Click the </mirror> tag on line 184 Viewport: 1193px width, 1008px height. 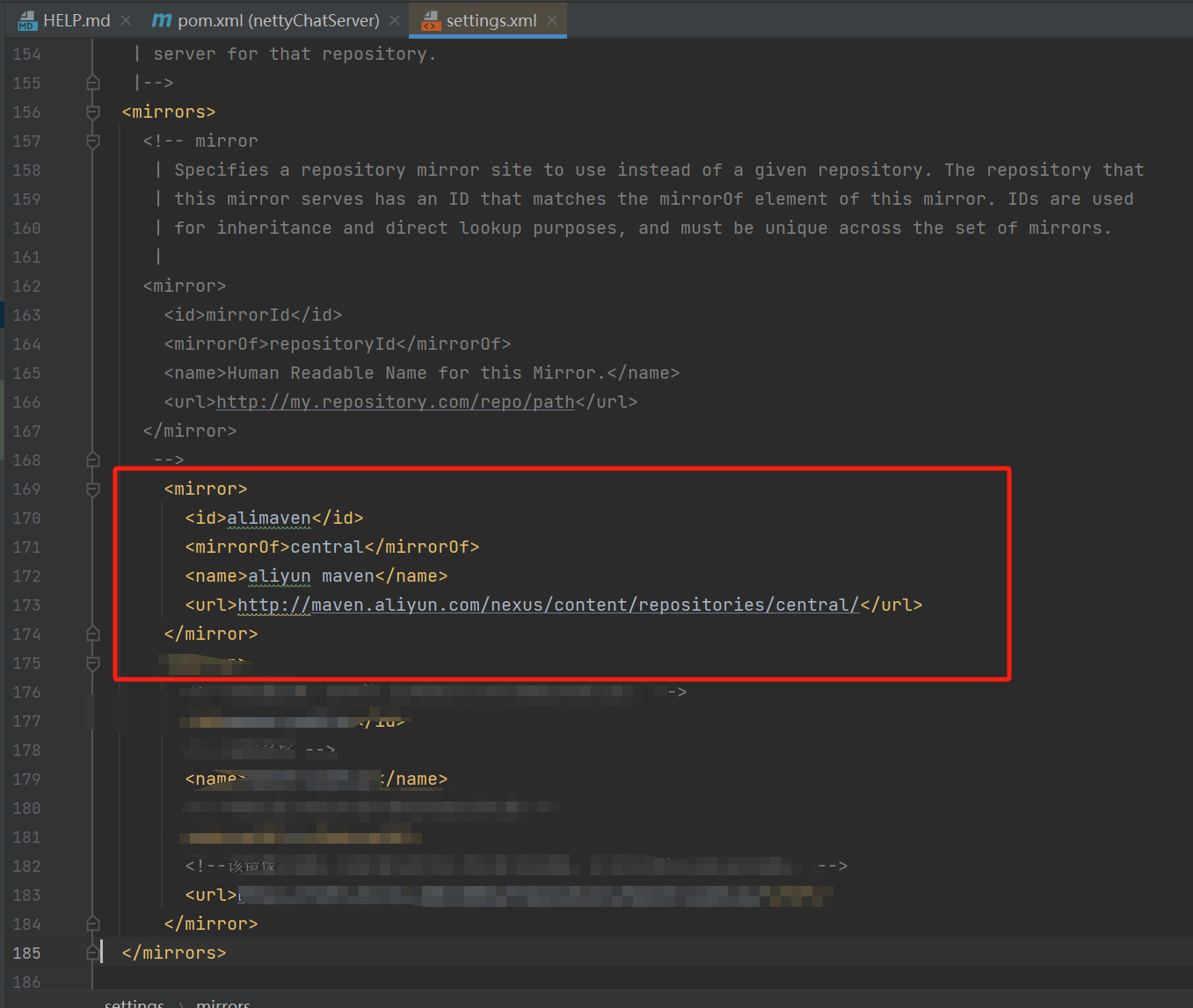click(211, 924)
